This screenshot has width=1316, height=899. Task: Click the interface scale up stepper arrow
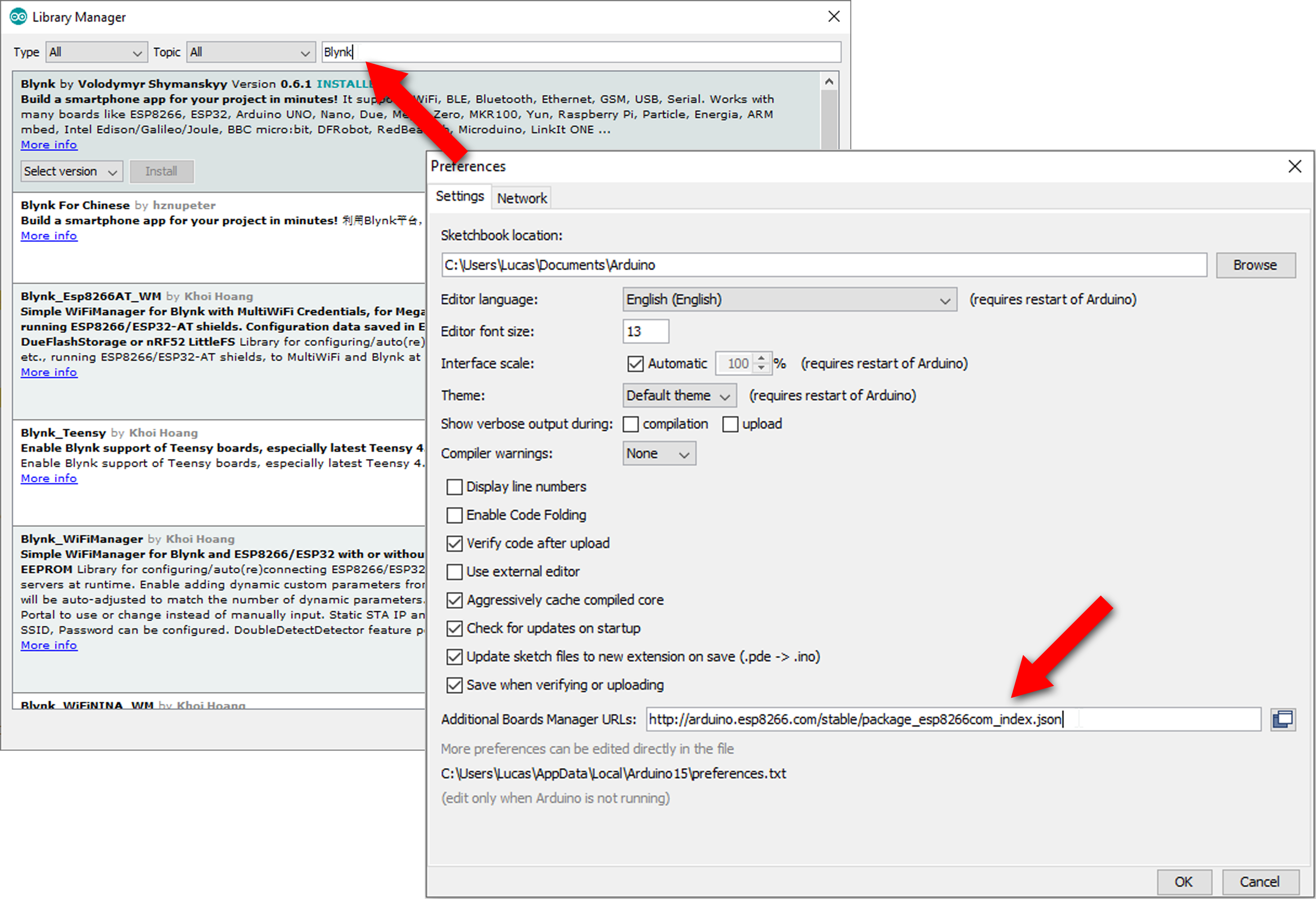tap(762, 358)
